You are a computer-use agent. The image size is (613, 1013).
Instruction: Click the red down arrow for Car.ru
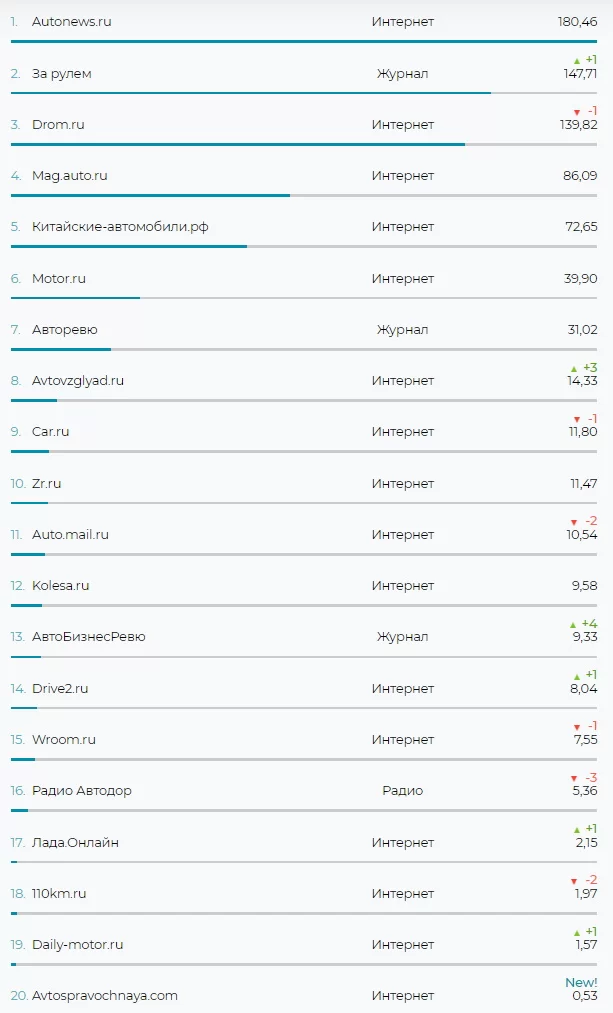pyautogui.click(x=576, y=420)
